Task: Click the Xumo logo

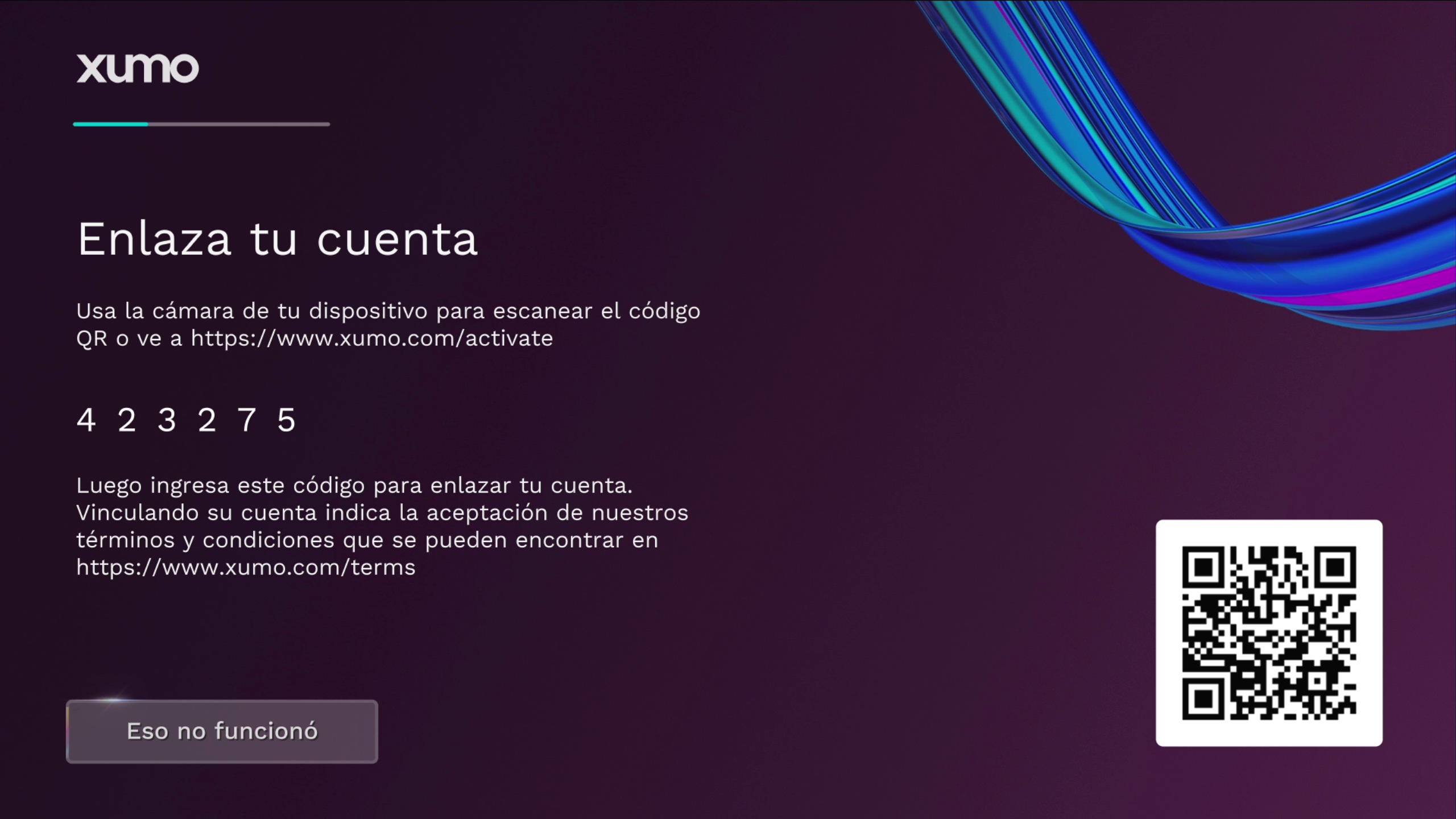Action: click(138, 68)
